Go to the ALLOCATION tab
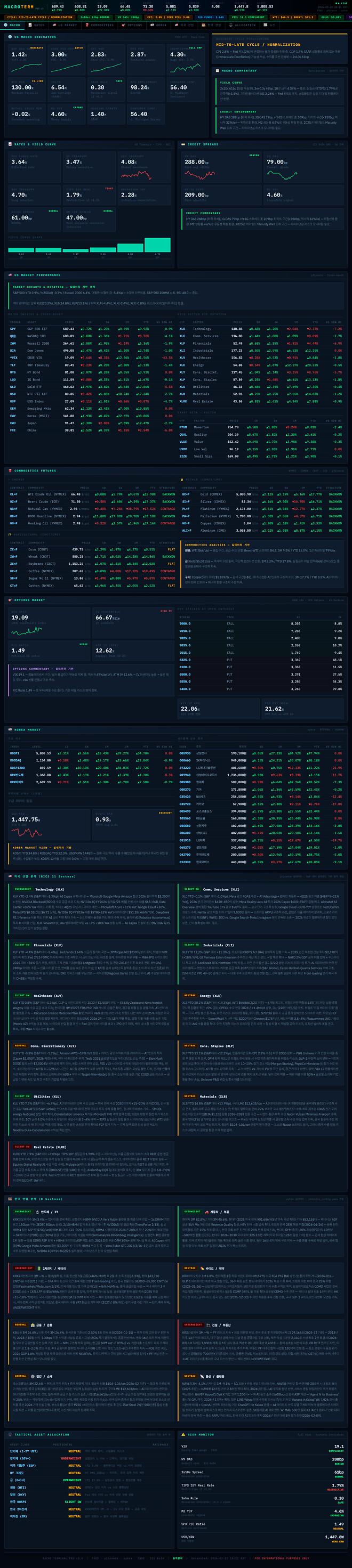This screenshot has height=1568, width=352. [244, 25]
